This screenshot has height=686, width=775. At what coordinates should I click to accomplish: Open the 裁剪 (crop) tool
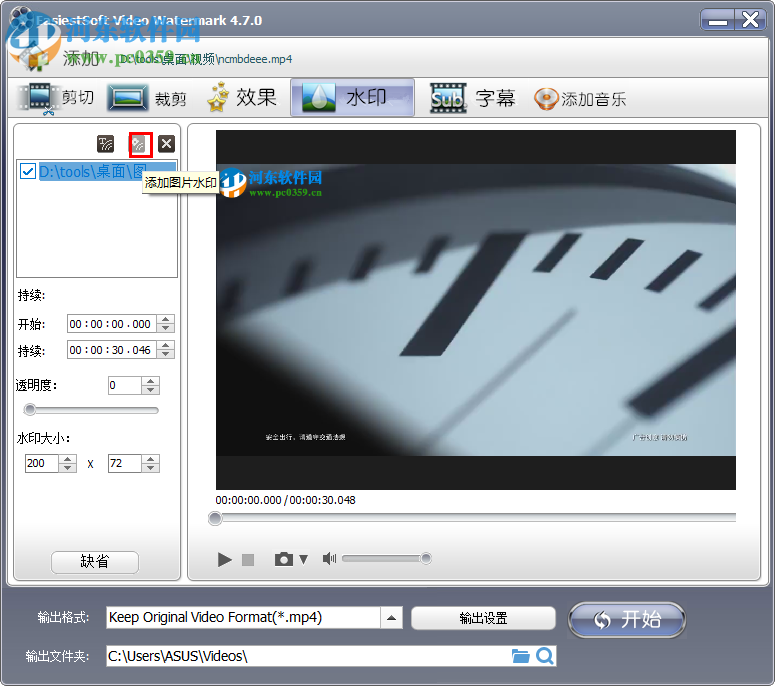(147, 98)
